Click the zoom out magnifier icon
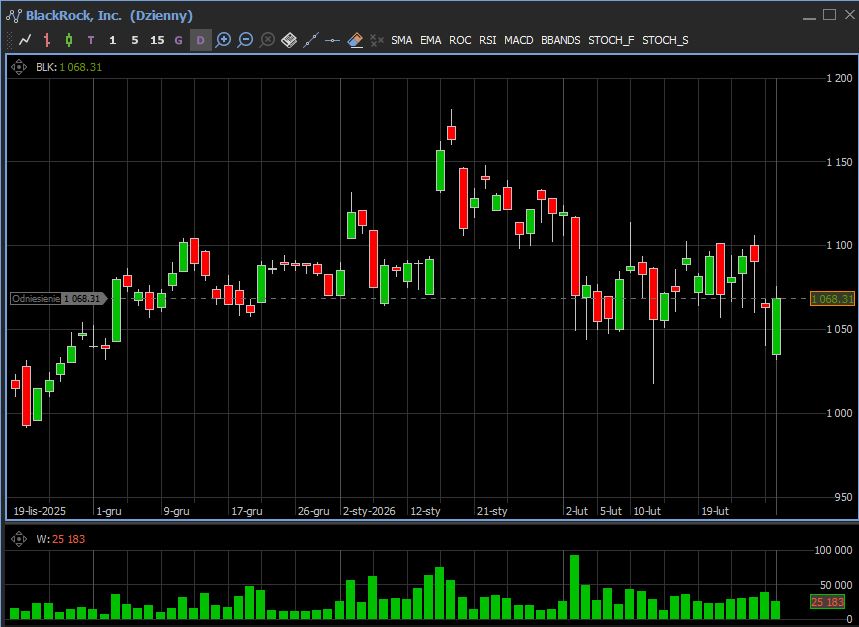This screenshot has width=859, height=627. click(x=246, y=40)
